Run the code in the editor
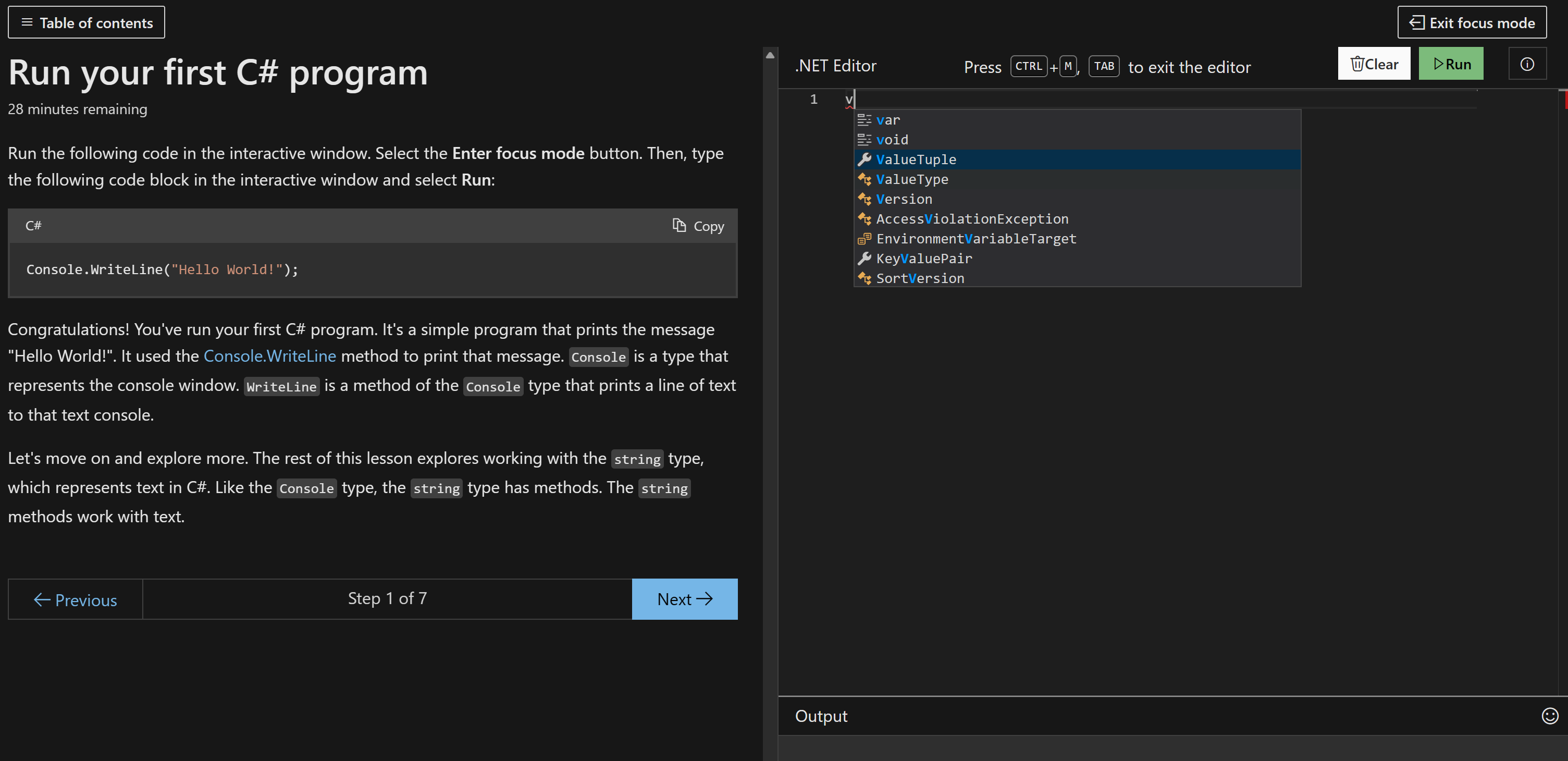This screenshot has height=761, width=1568. coord(1451,63)
